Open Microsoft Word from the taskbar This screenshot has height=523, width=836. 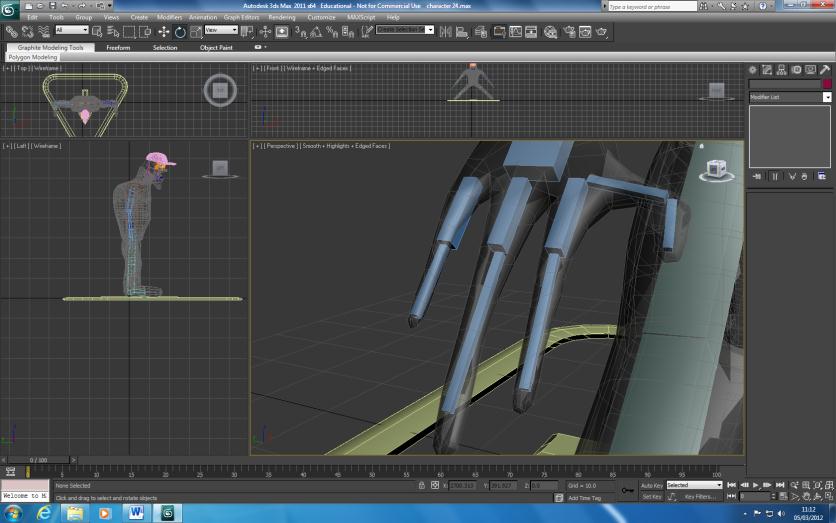point(136,513)
